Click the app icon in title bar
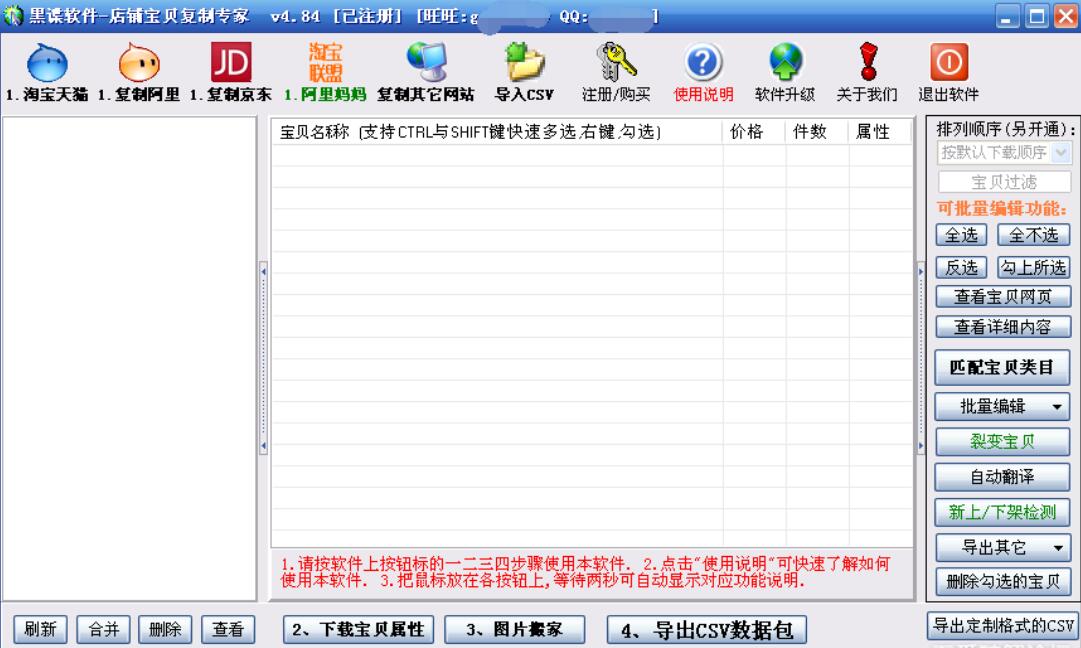 tap(13, 15)
